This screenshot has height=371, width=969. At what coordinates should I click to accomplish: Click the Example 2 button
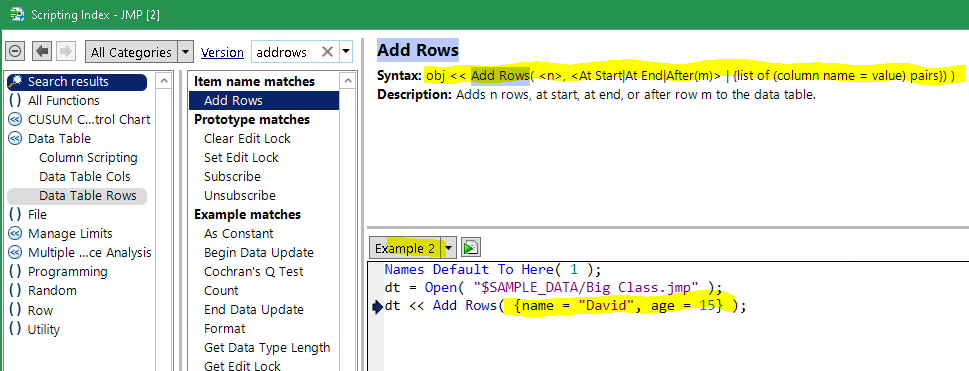(x=406, y=249)
